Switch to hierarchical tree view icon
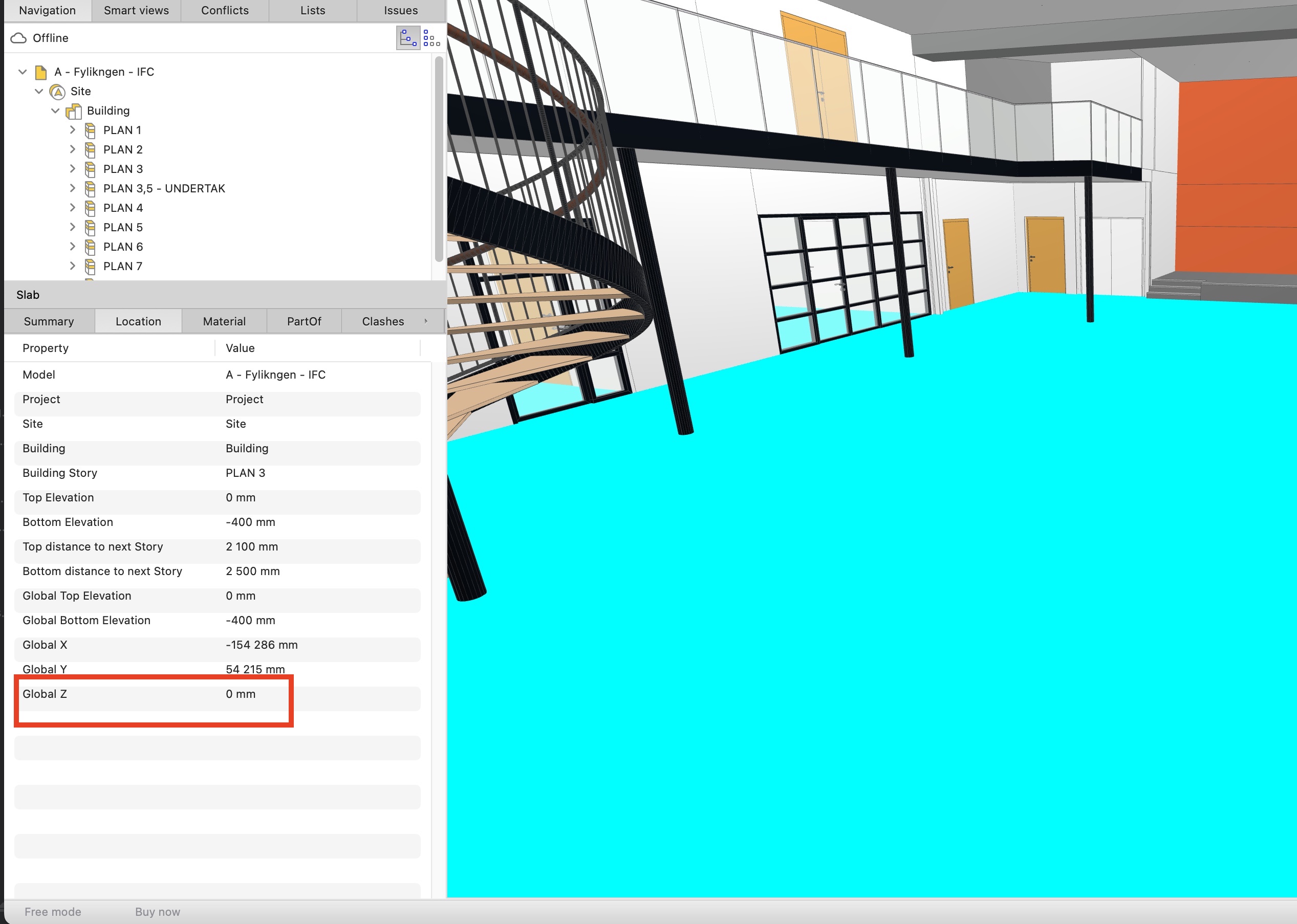The width and height of the screenshot is (1297, 924). [x=408, y=38]
